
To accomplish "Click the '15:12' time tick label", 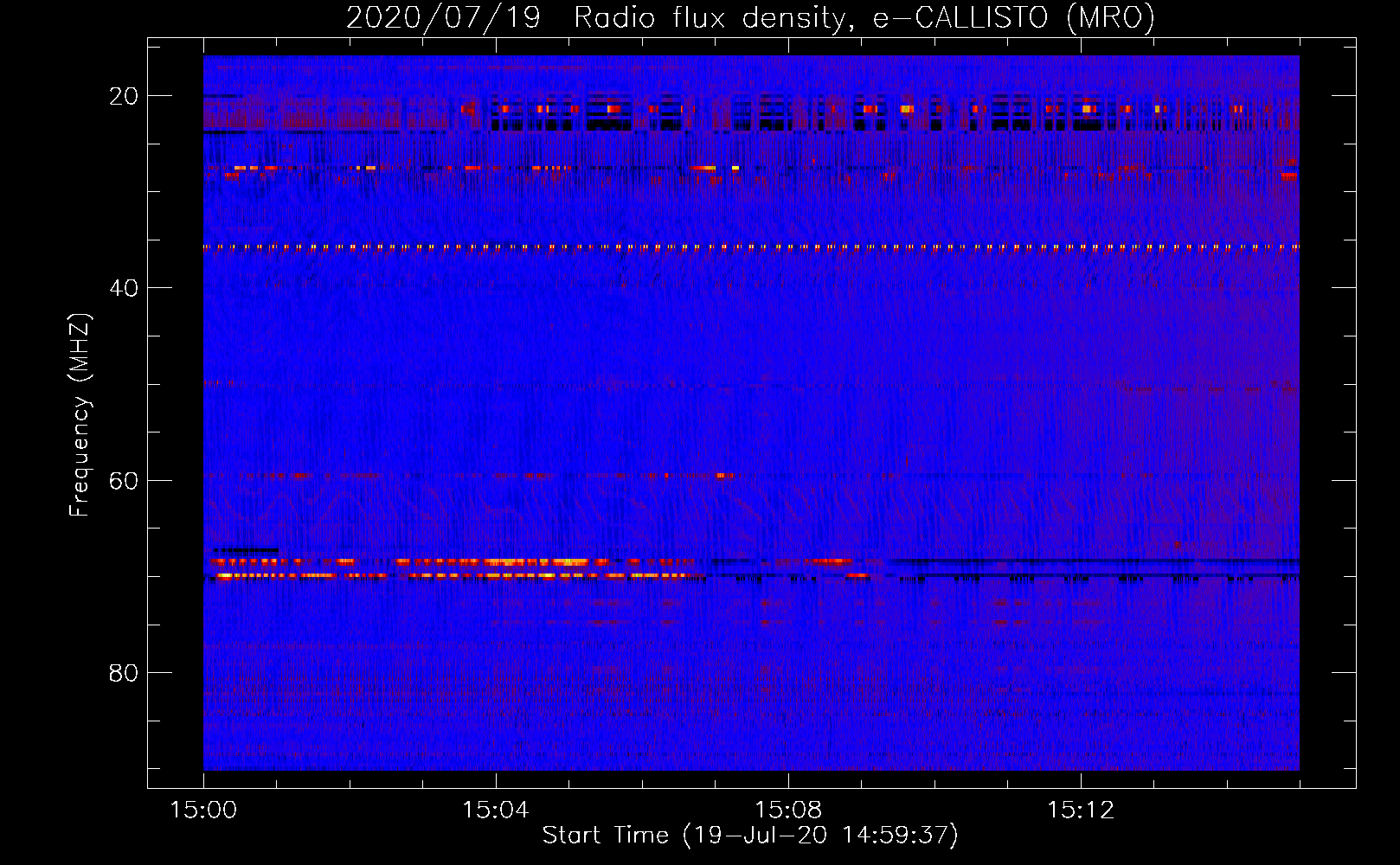I will tap(1081, 811).
